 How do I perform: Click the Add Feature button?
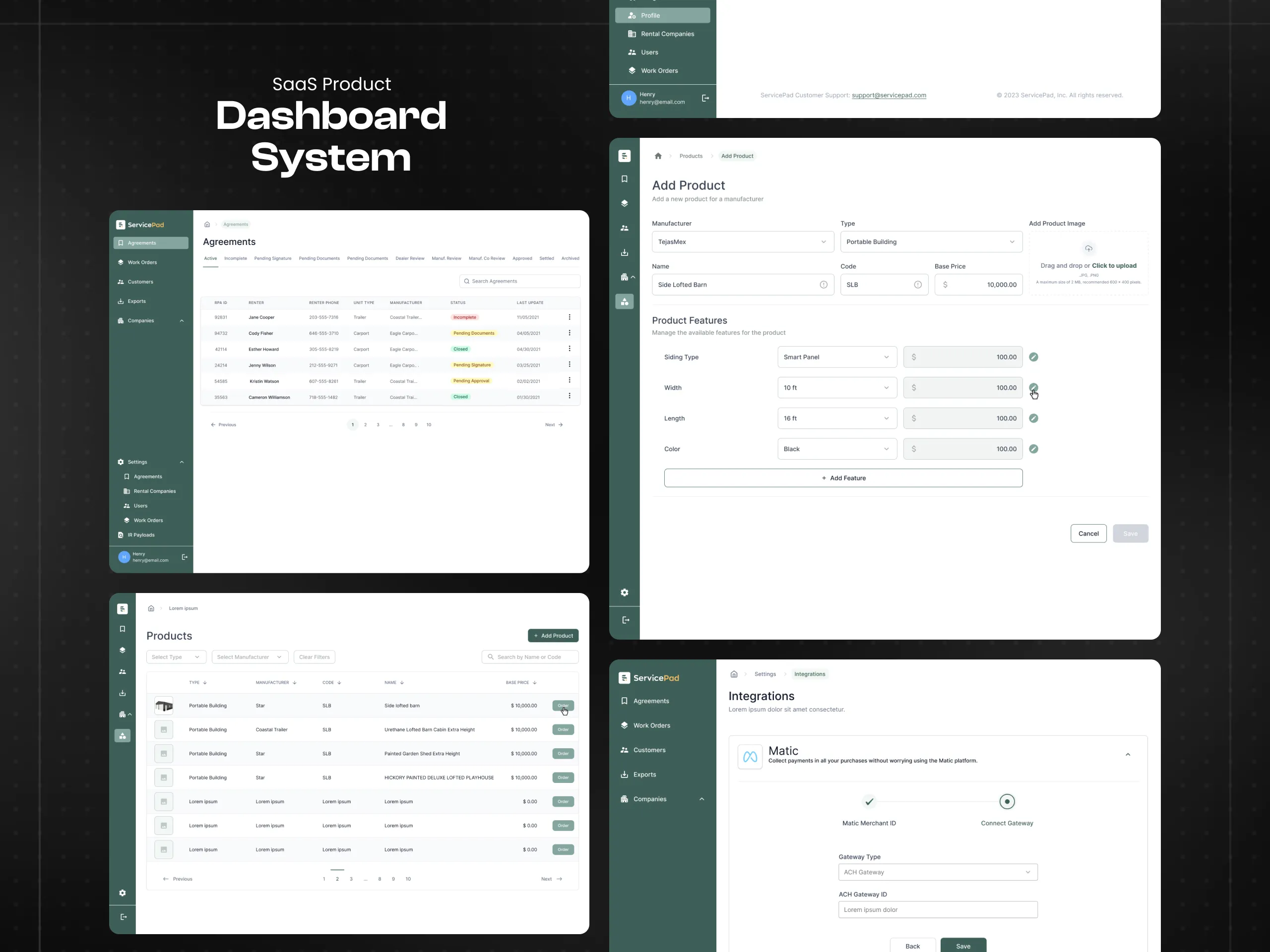843,478
